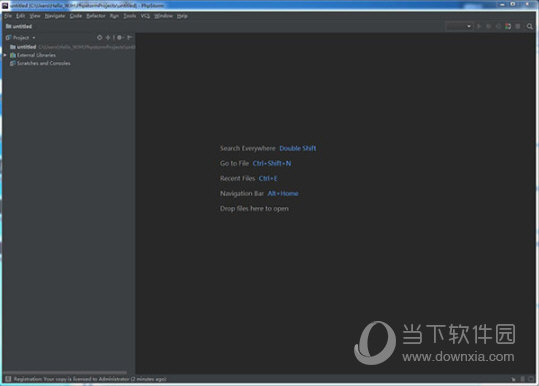Maximize the PhpStorm window

click(513, 4)
